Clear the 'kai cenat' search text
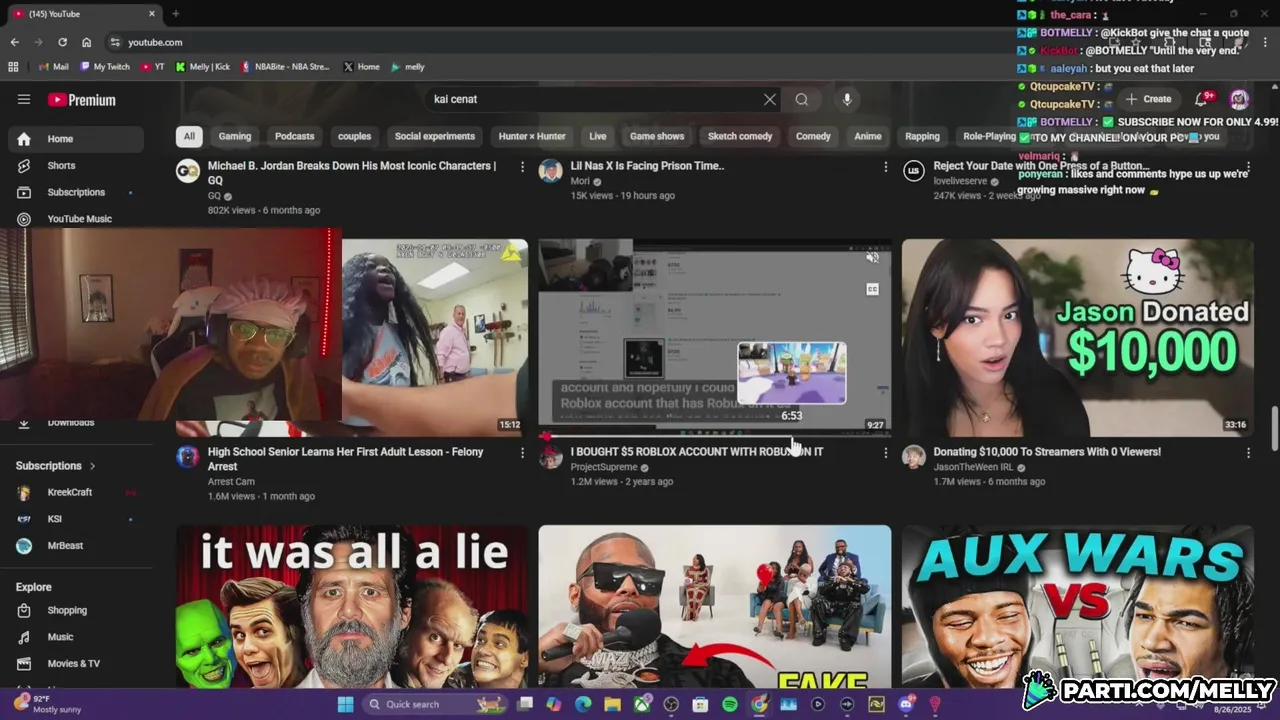Screen dimensions: 1280x720 (x=770, y=99)
